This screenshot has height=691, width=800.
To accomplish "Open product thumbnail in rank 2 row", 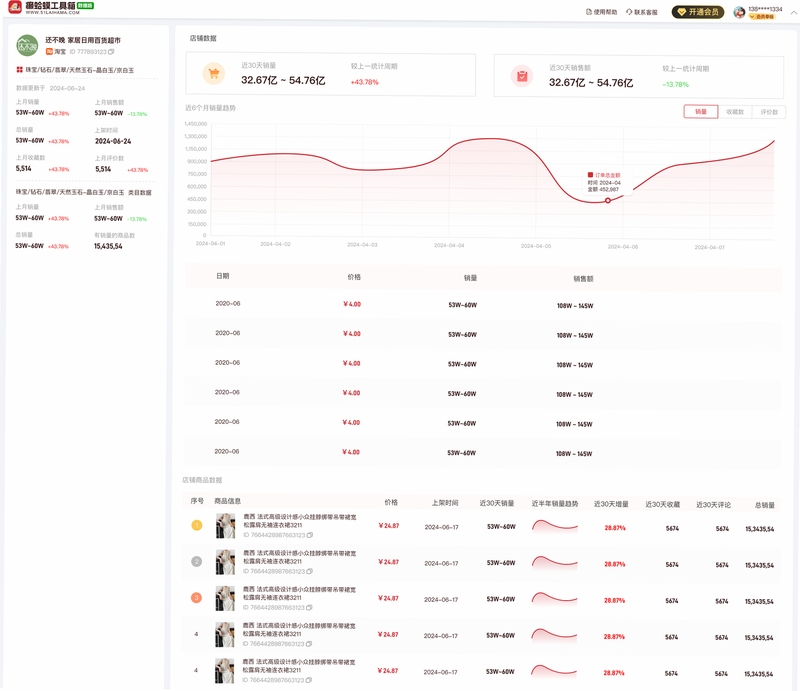I will (x=225, y=562).
